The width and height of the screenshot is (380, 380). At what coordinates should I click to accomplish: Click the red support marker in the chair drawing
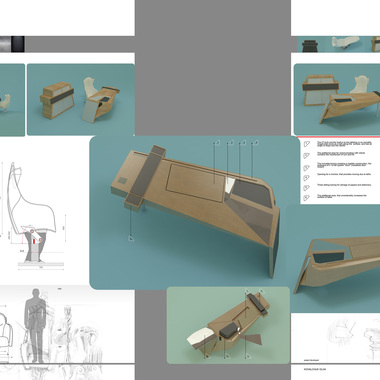pos(34,241)
